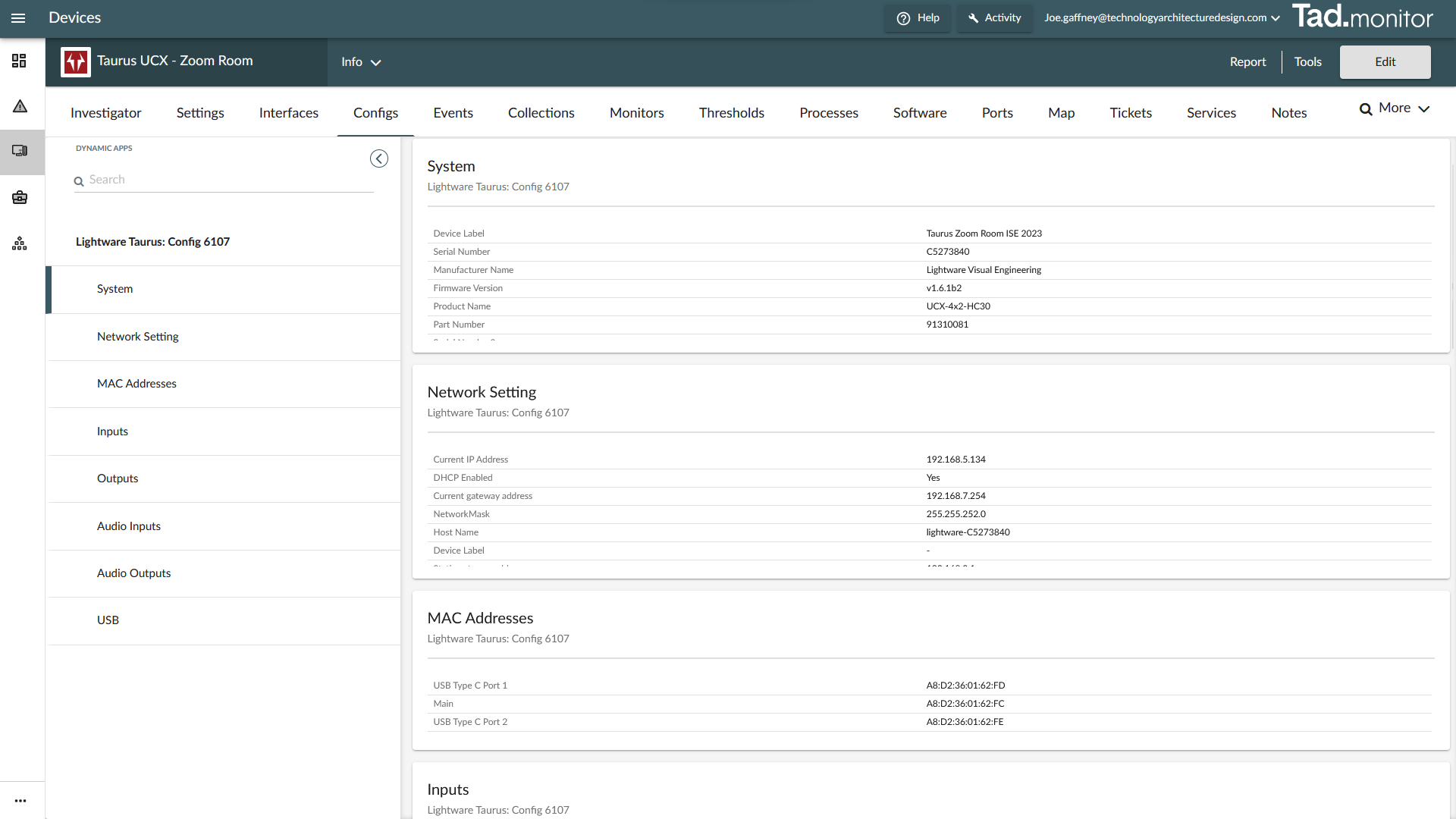Image resolution: width=1456 pixels, height=819 pixels.
Task: View the Processes tab
Action: click(829, 113)
